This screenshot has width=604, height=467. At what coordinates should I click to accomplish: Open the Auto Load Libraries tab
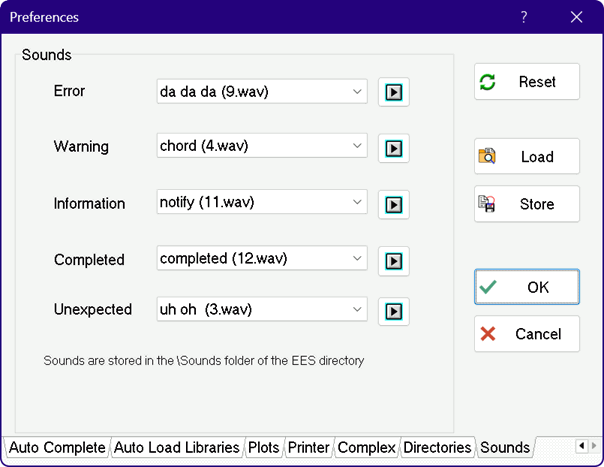(176, 447)
